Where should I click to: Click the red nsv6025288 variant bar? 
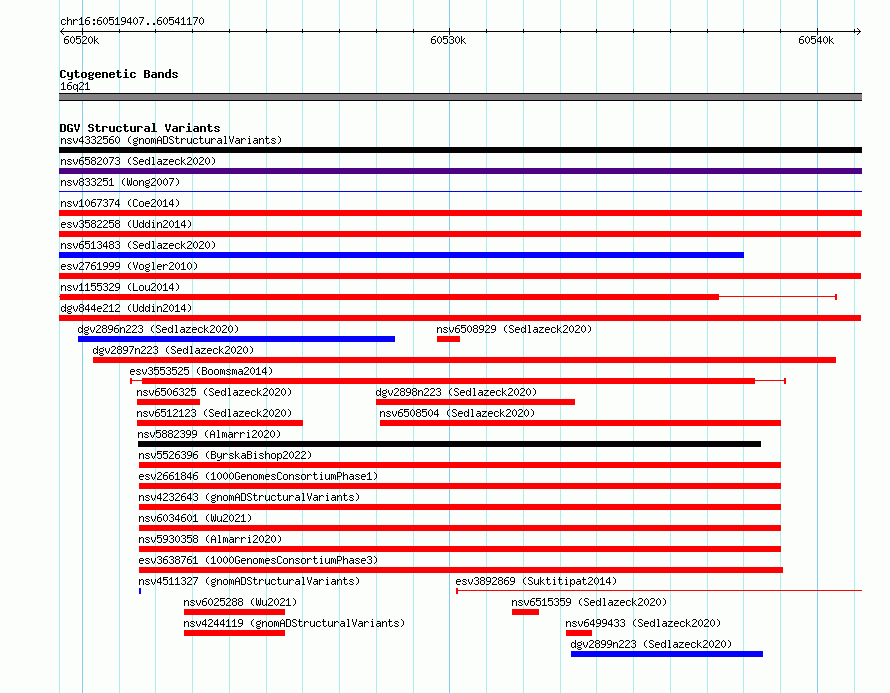coord(234,612)
